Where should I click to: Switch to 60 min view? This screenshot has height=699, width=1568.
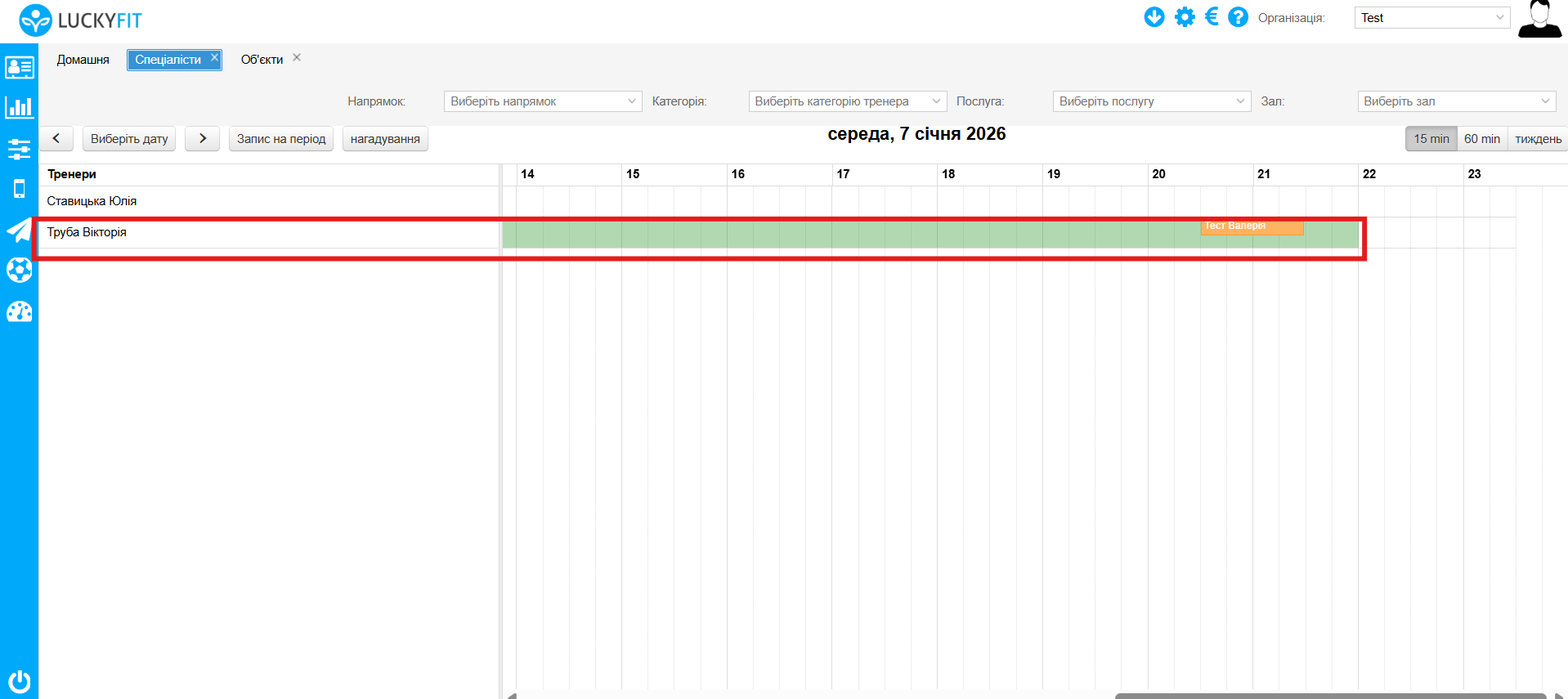(1481, 139)
